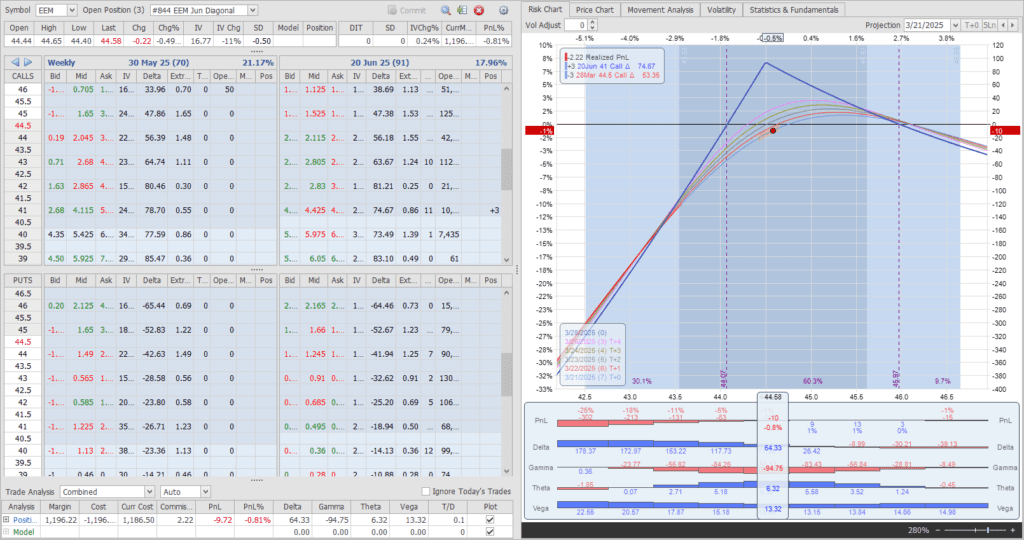This screenshot has width=1024, height=540.
Task: Go to previous expiration with left arrow
Action: click(x=15, y=63)
